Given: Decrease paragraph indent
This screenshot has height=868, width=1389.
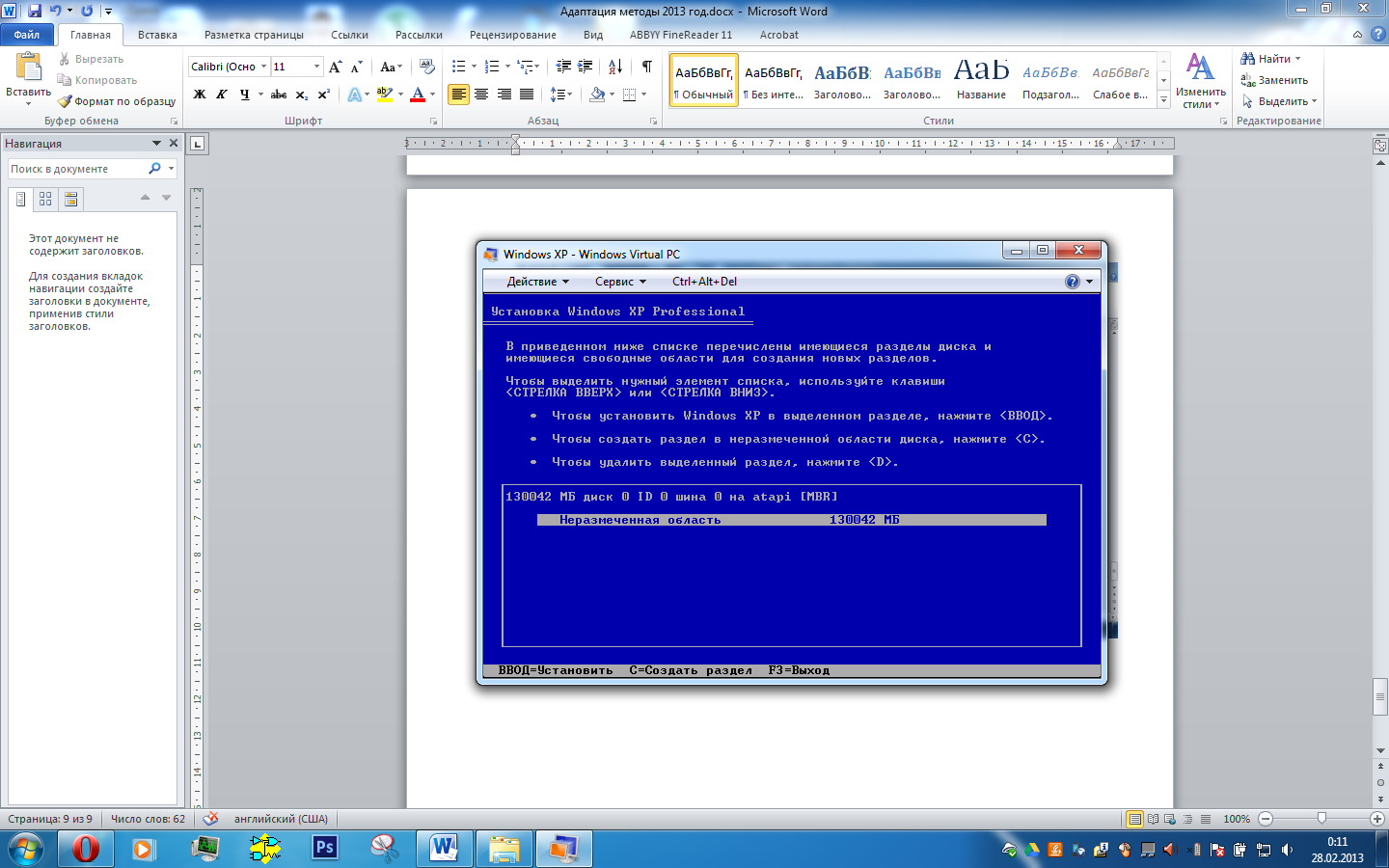Looking at the screenshot, I should coord(564,67).
